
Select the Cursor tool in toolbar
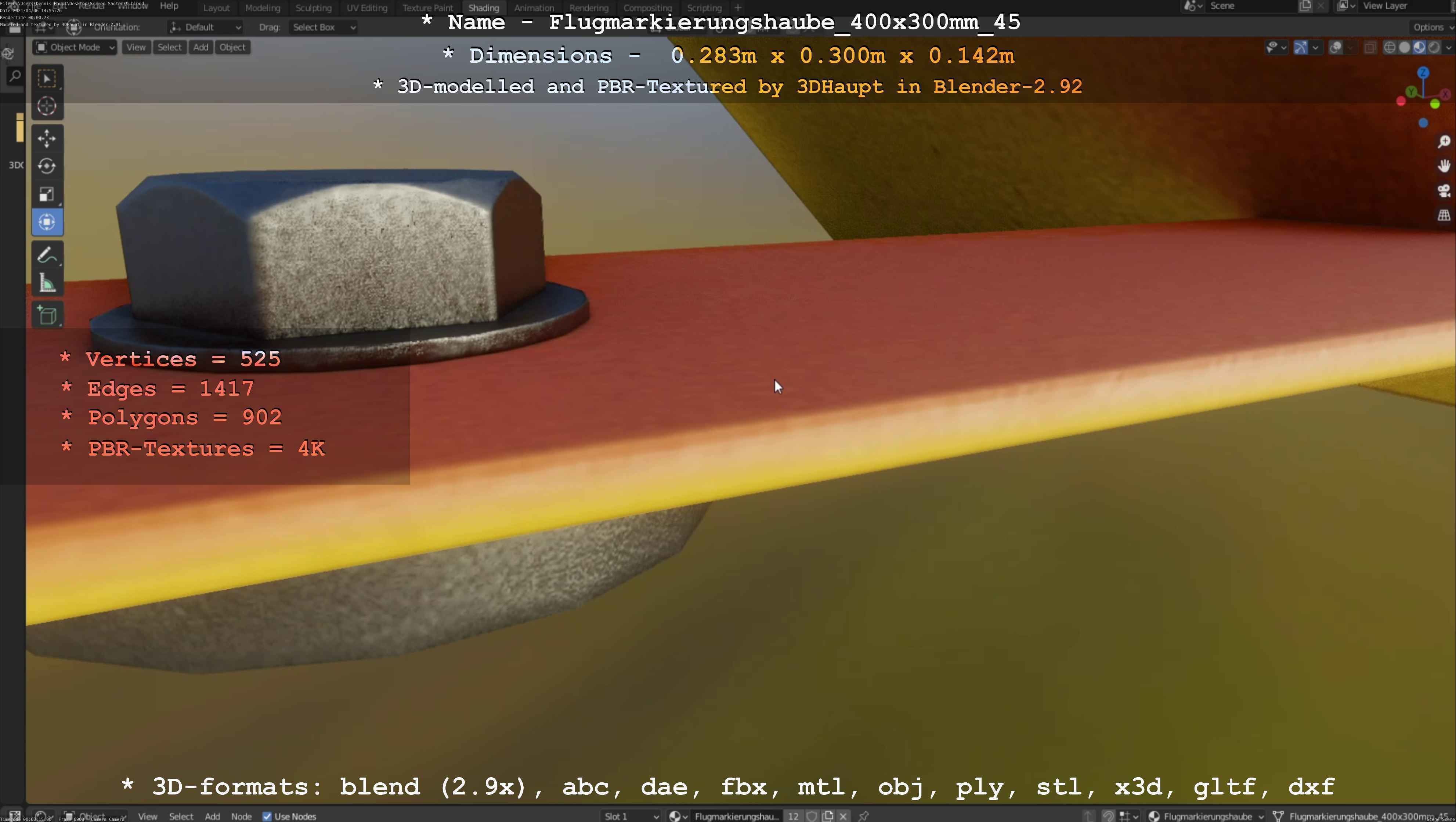pos(47,106)
